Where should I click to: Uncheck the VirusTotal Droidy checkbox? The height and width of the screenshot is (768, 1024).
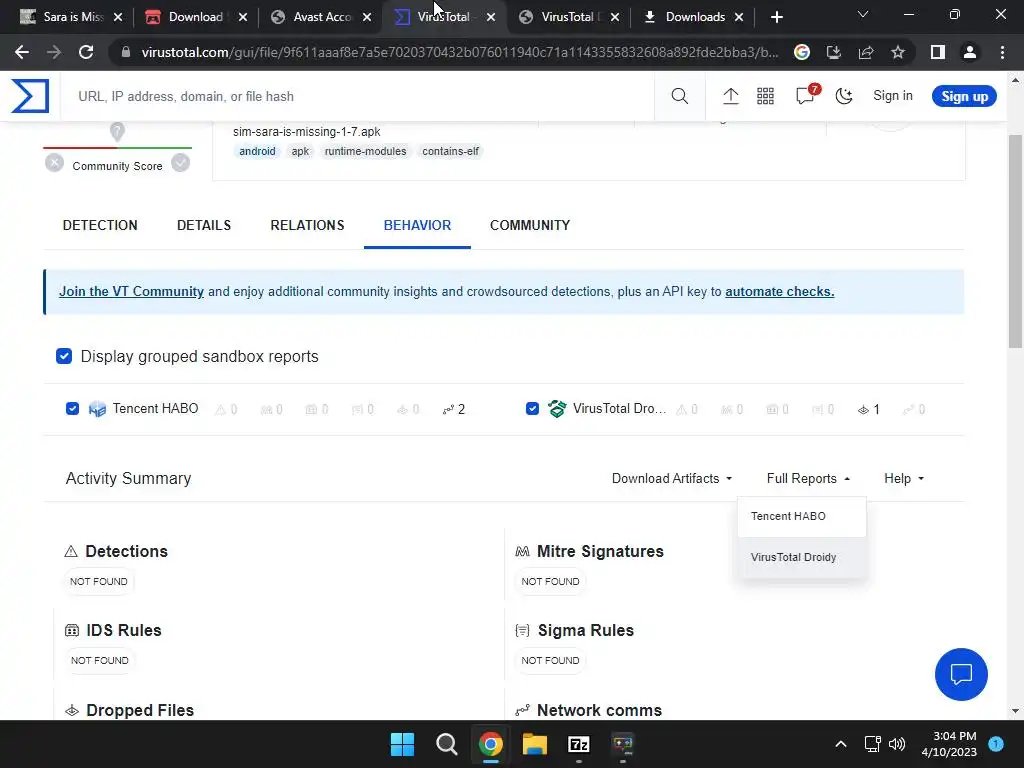(532, 409)
